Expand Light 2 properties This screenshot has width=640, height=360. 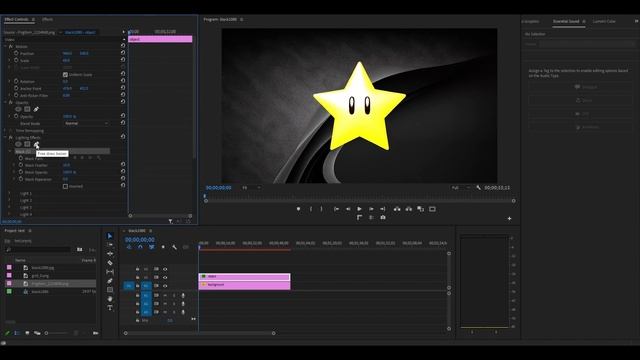coord(10,200)
